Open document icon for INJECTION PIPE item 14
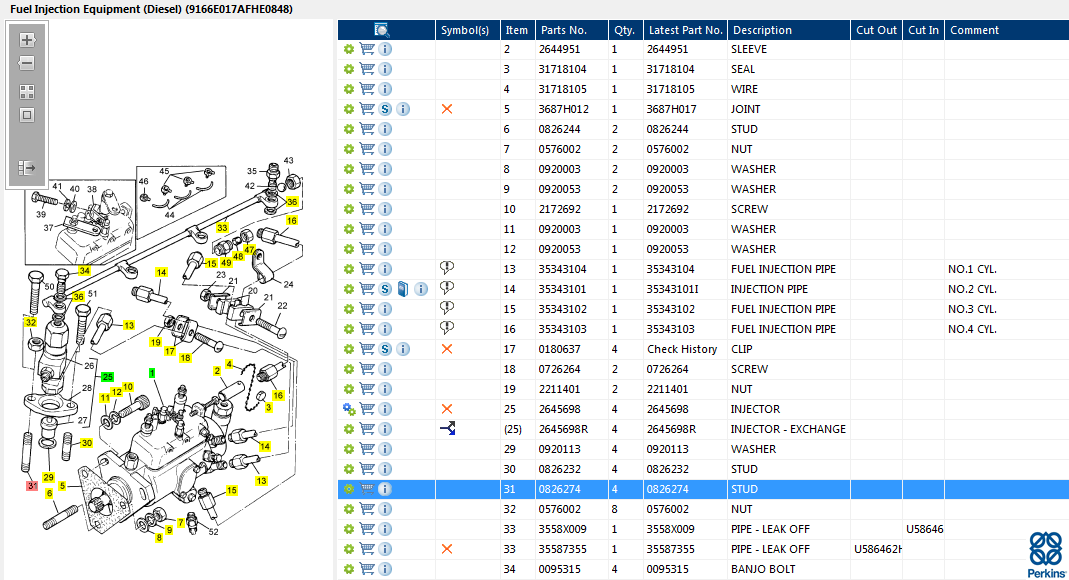This screenshot has width=1069, height=580. click(403, 289)
